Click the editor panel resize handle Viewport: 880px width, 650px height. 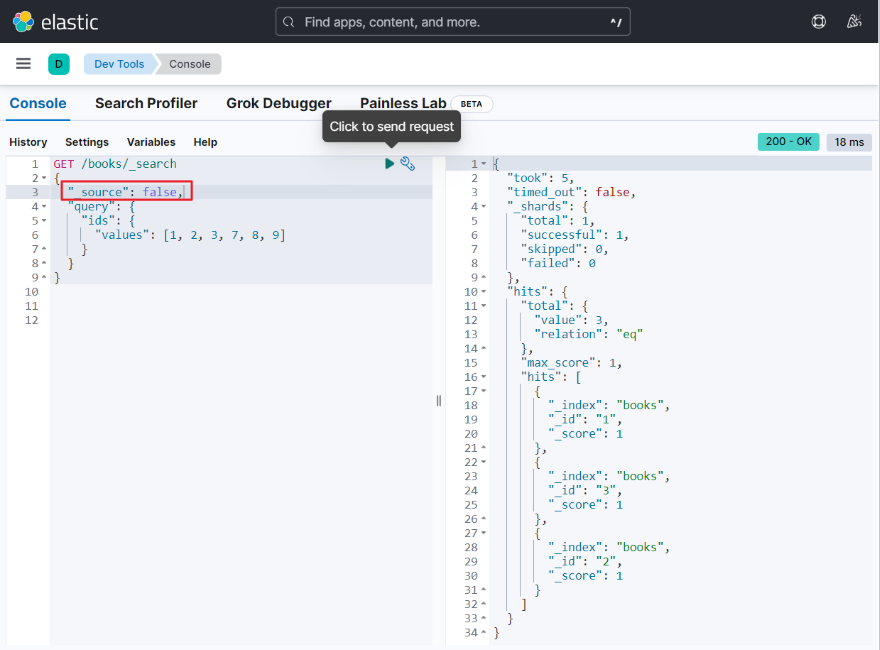coord(439,400)
